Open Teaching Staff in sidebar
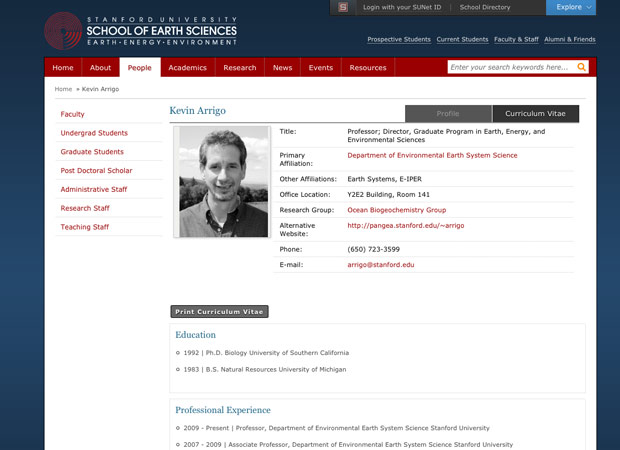 [x=85, y=227]
